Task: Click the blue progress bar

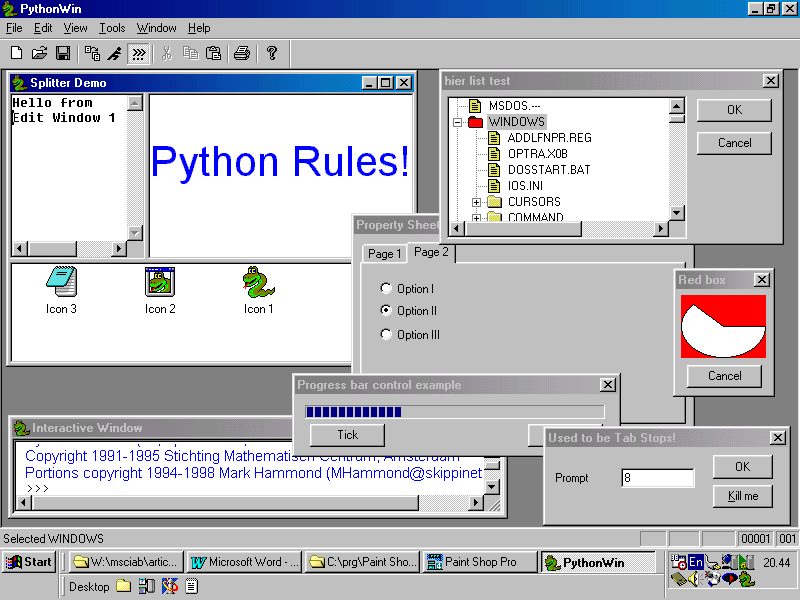Action: [455, 412]
